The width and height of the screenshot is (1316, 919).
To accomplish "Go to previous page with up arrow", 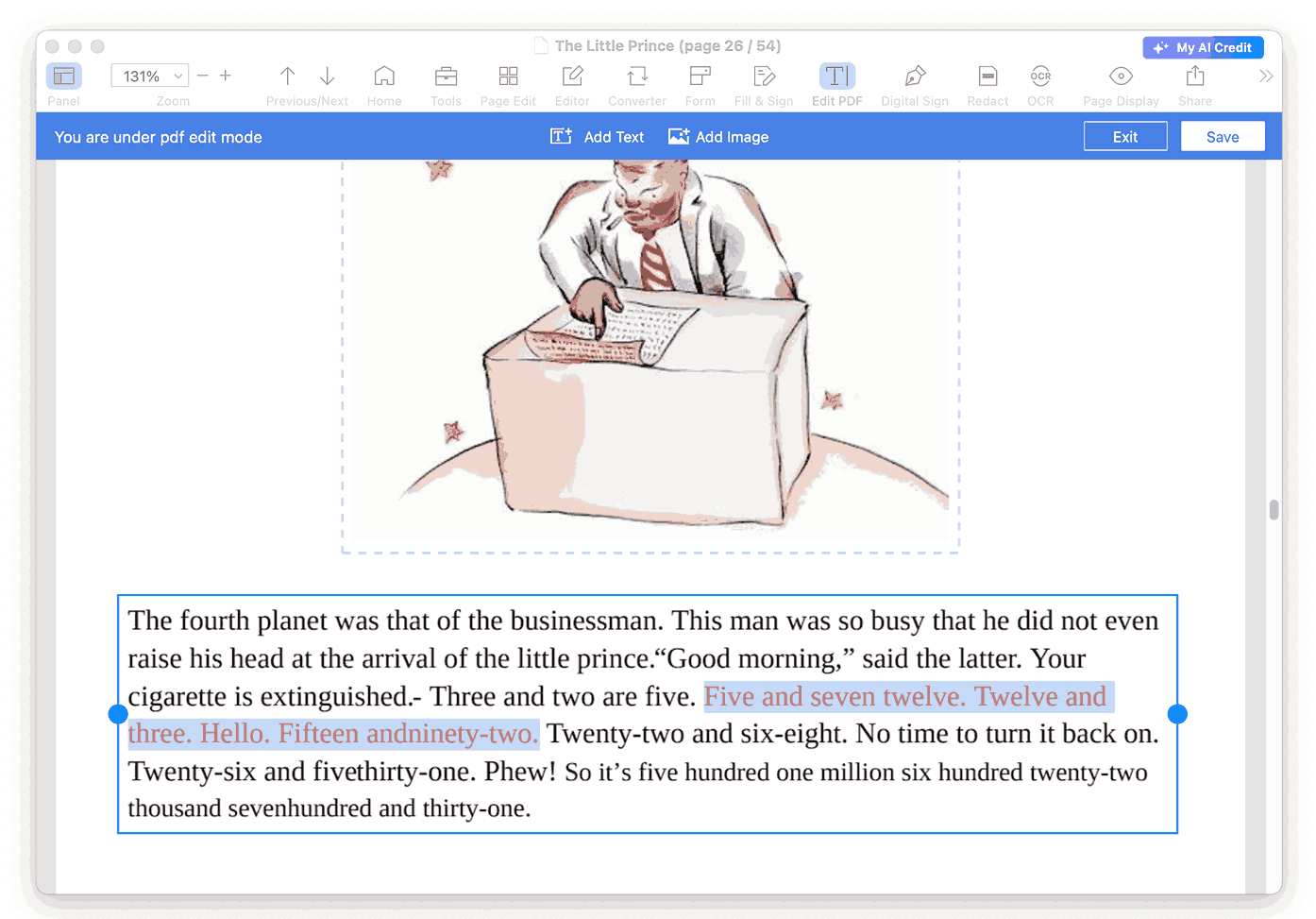I will pos(288,76).
